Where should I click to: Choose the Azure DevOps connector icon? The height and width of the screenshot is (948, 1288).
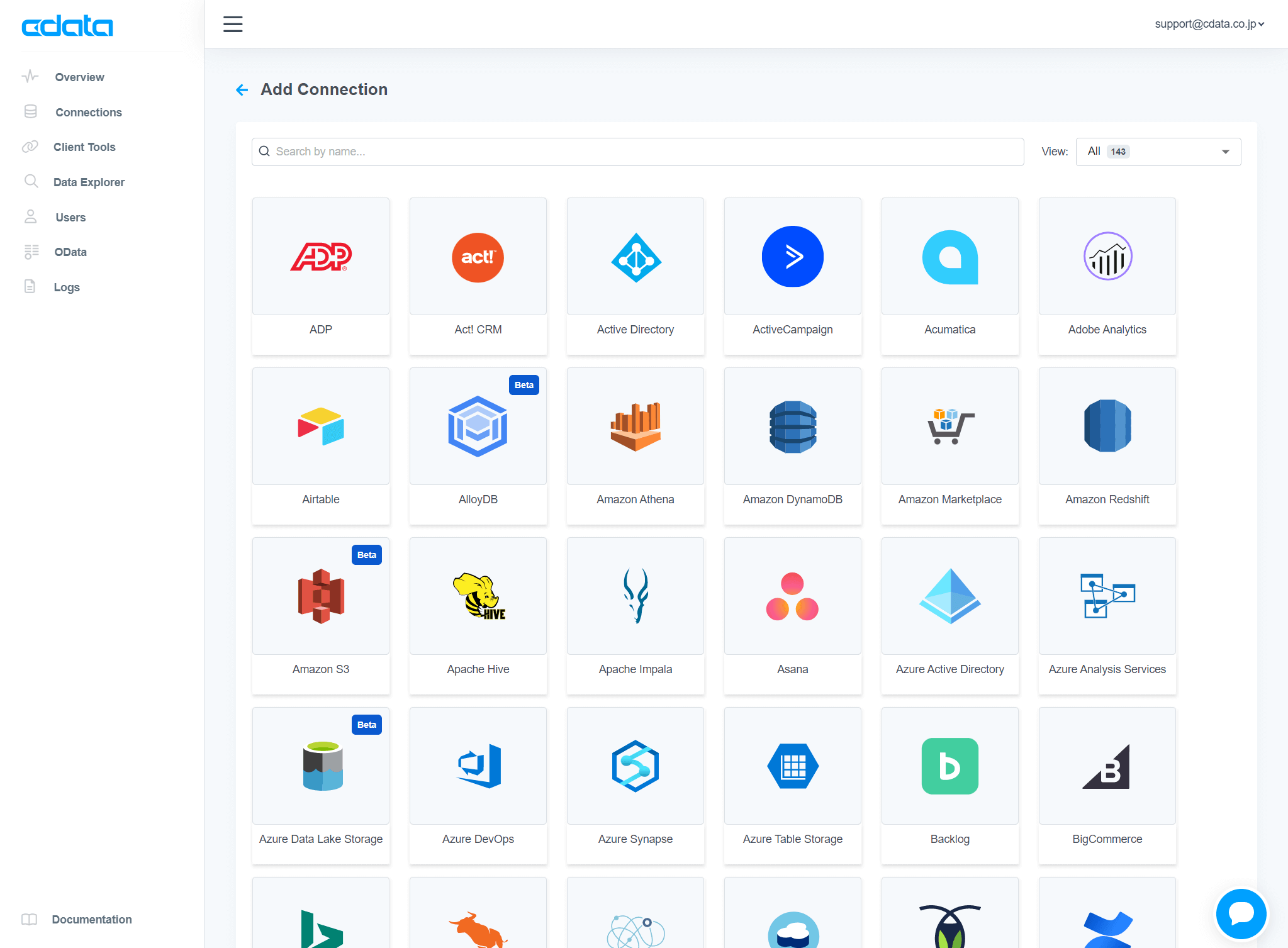click(x=478, y=766)
